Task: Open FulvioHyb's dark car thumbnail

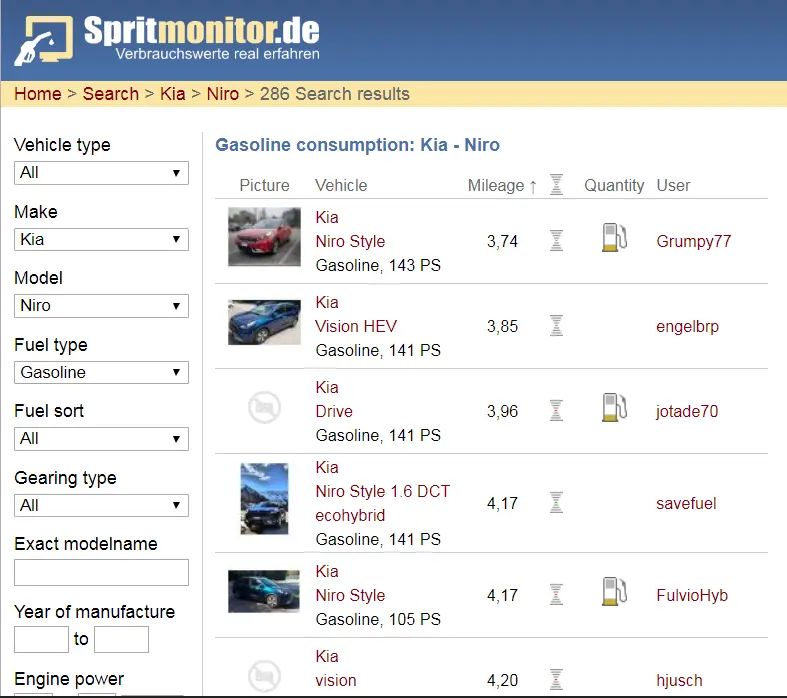Action: tap(264, 591)
